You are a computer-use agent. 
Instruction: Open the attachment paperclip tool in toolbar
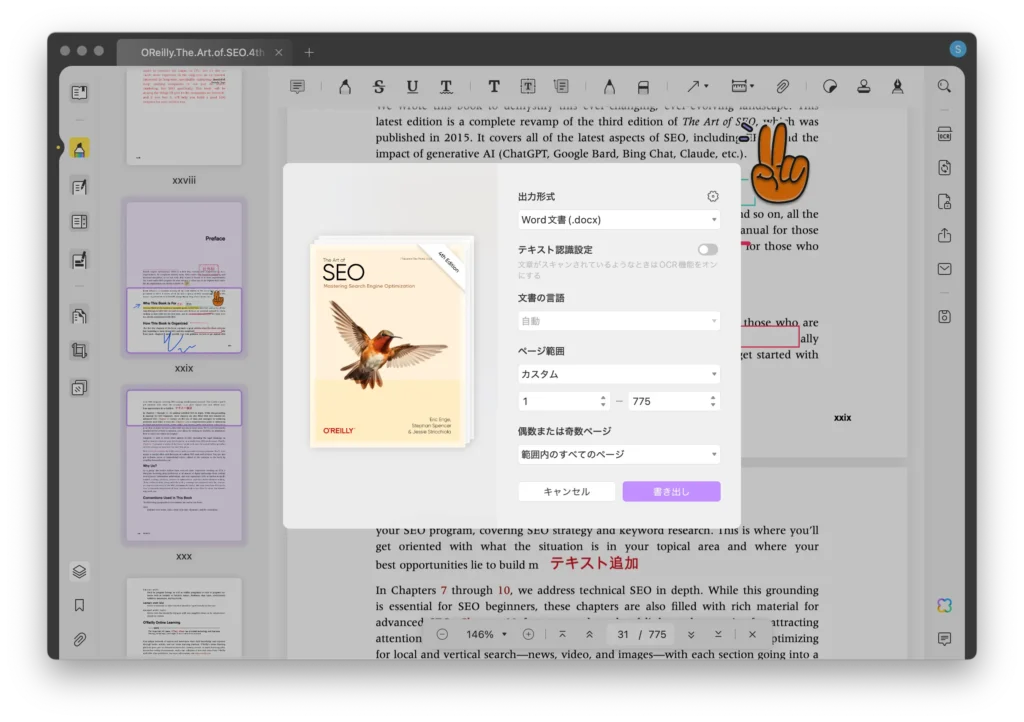click(x=783, y=87)
